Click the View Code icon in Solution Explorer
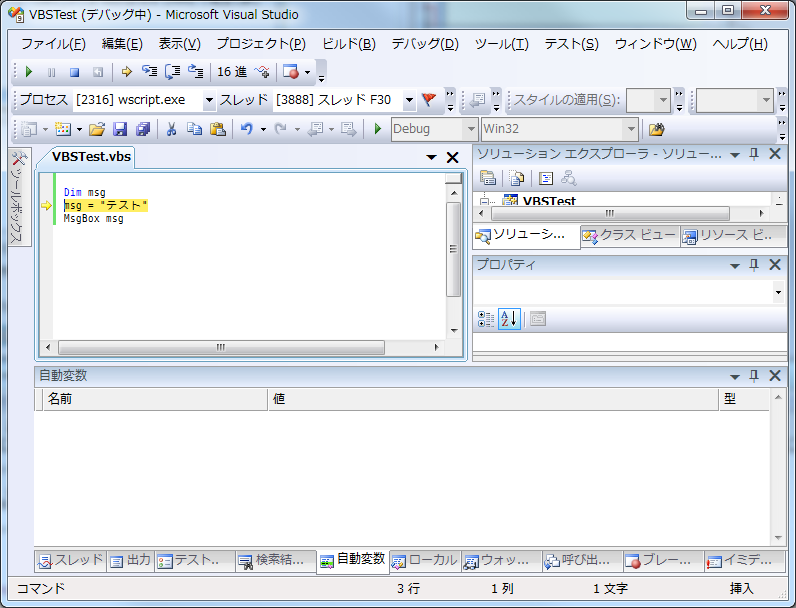This screenshot has width=796, height=608. [x=546, y=178]
